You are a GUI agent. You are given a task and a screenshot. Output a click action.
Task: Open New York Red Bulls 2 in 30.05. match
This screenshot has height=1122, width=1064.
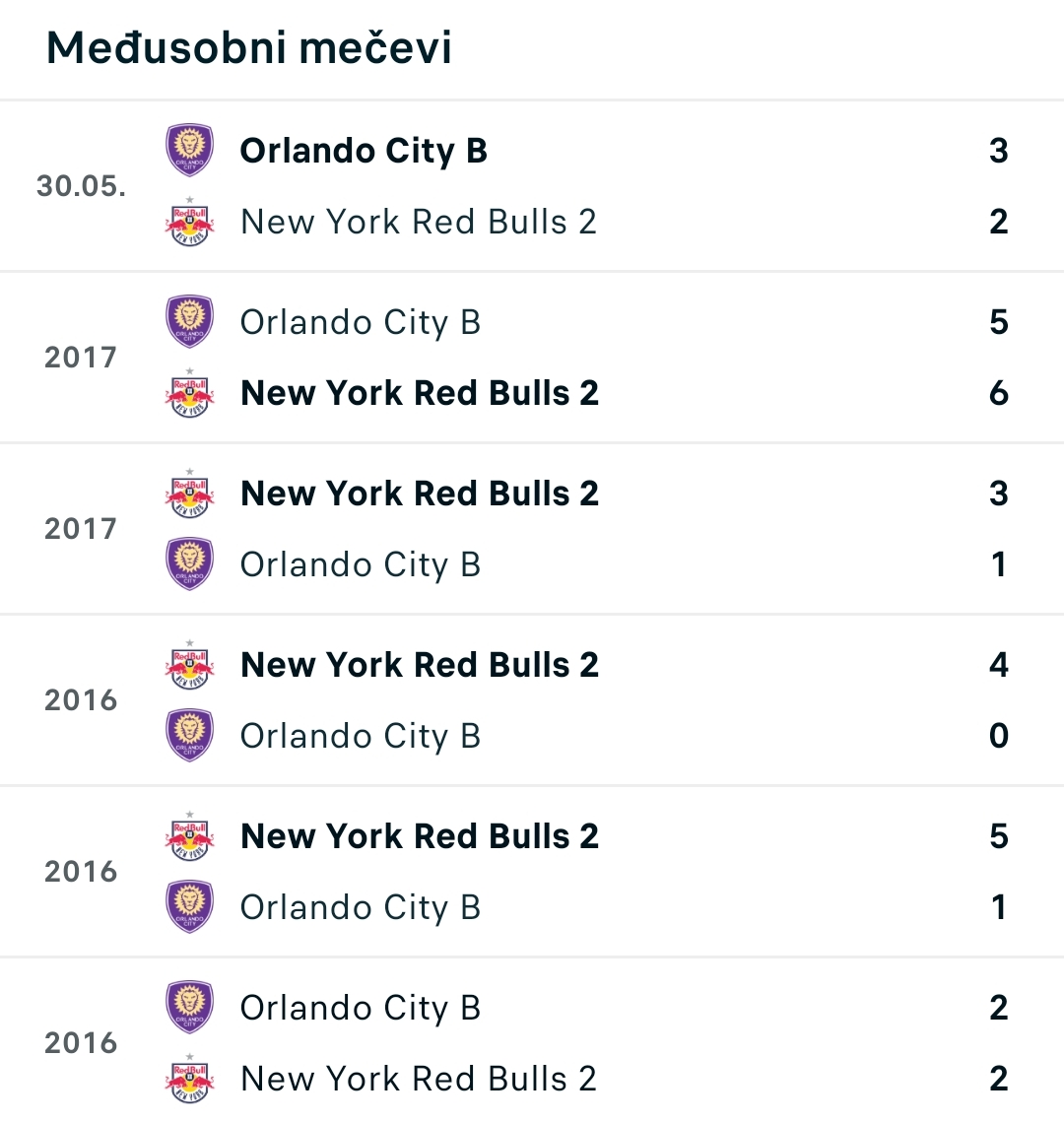tap(419, 222)
